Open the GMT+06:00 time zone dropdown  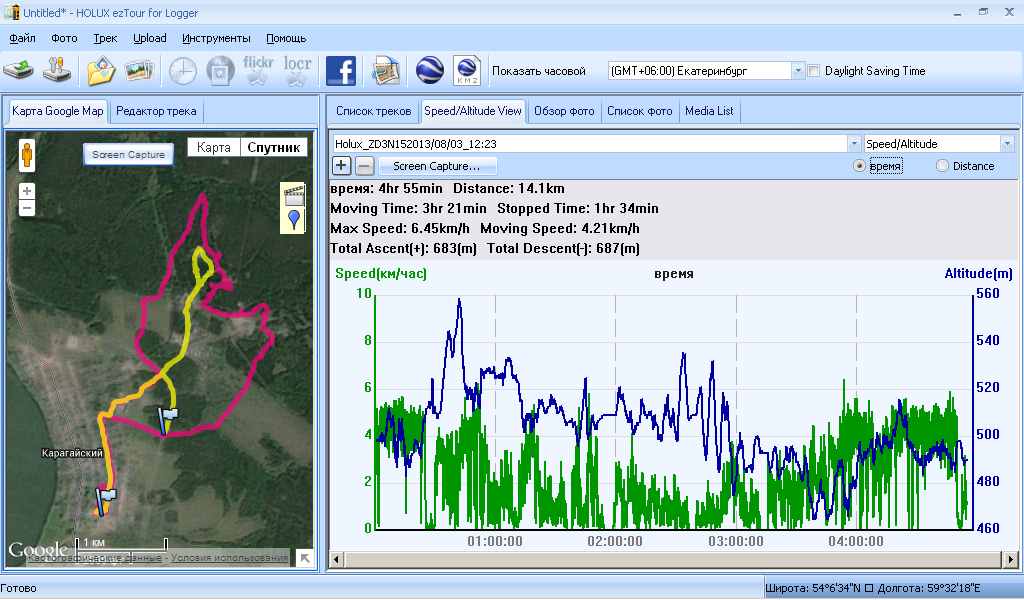[x=797, y=71]
